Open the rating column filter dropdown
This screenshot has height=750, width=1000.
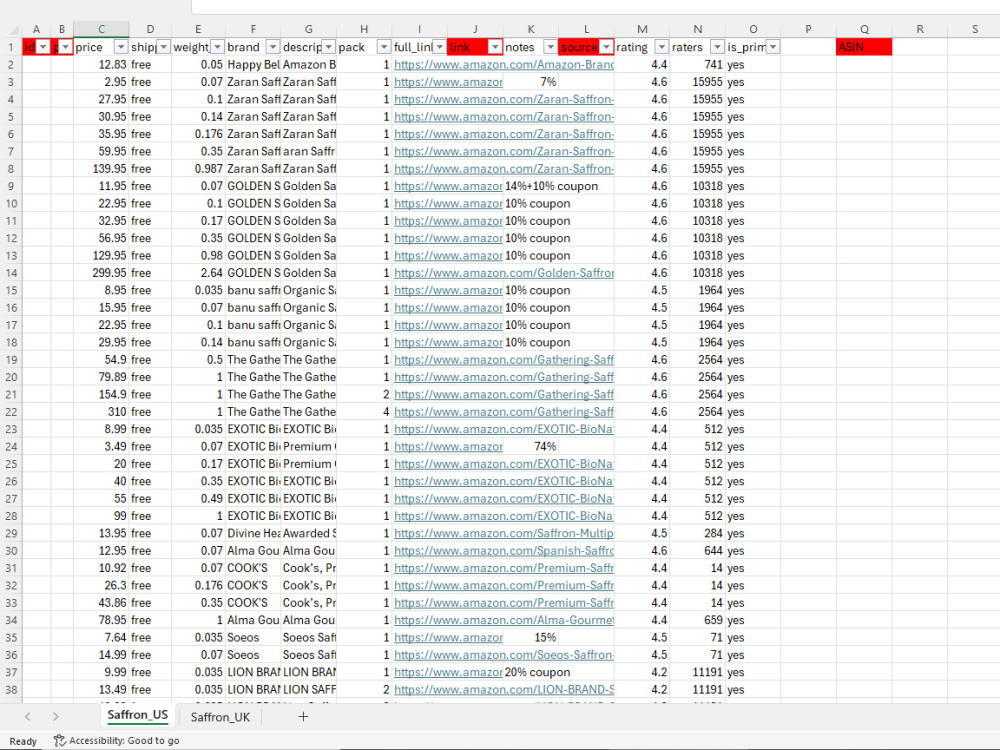[662, 47]
